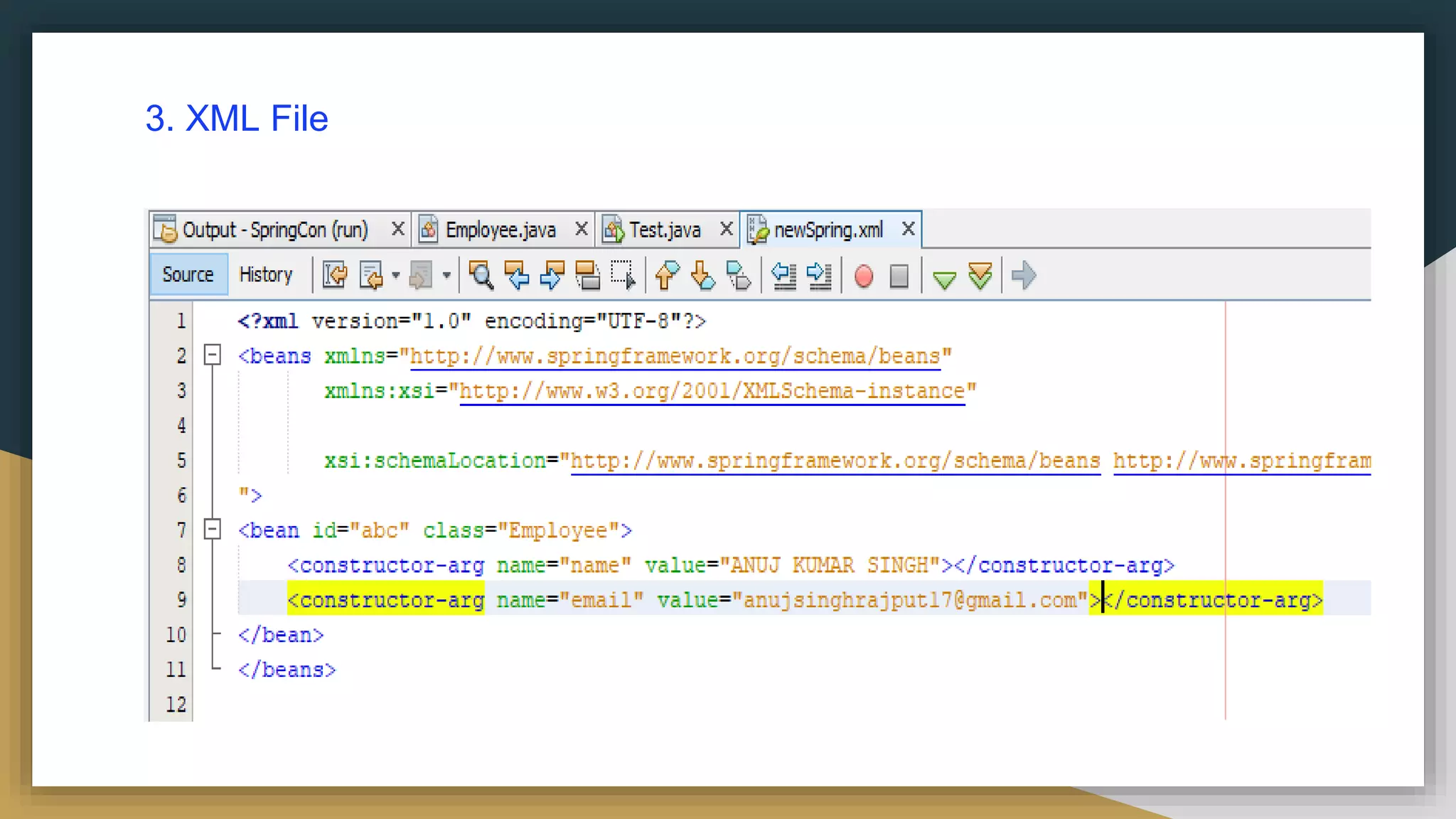Collapse the bean element fold on line 7

pyautogui.click(x=212, y=530)
